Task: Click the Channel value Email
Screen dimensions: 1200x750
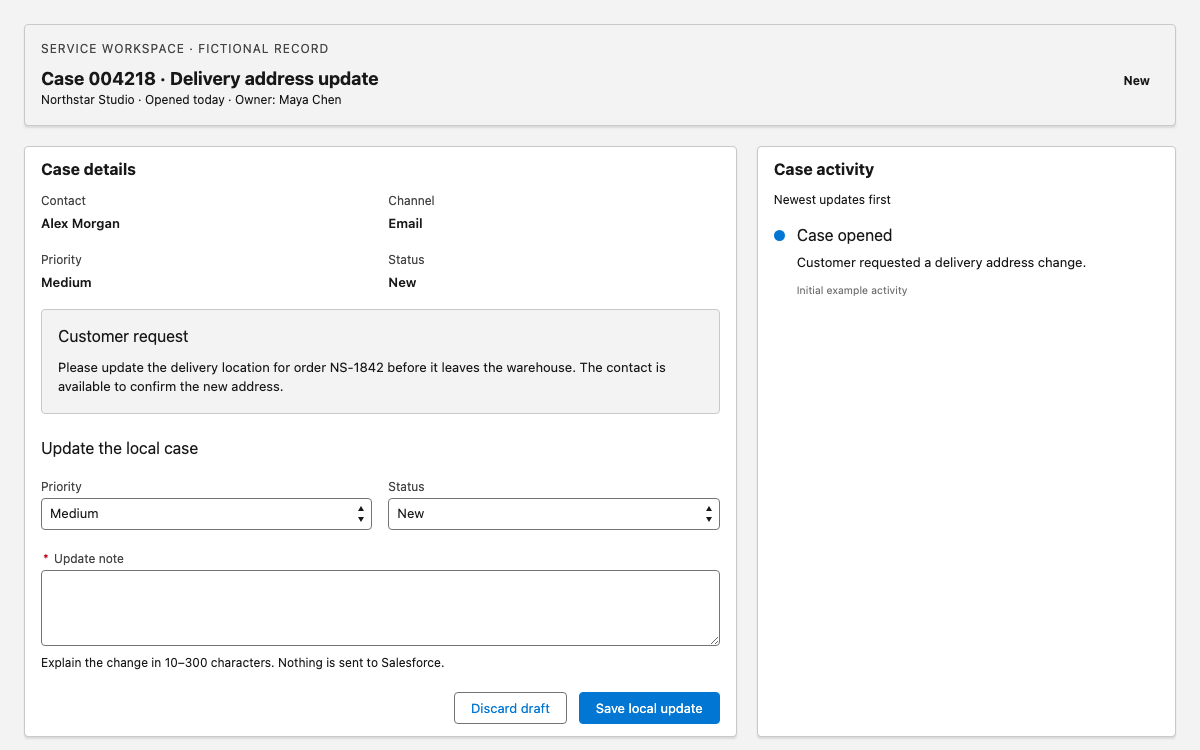Action: pos(405,224)
